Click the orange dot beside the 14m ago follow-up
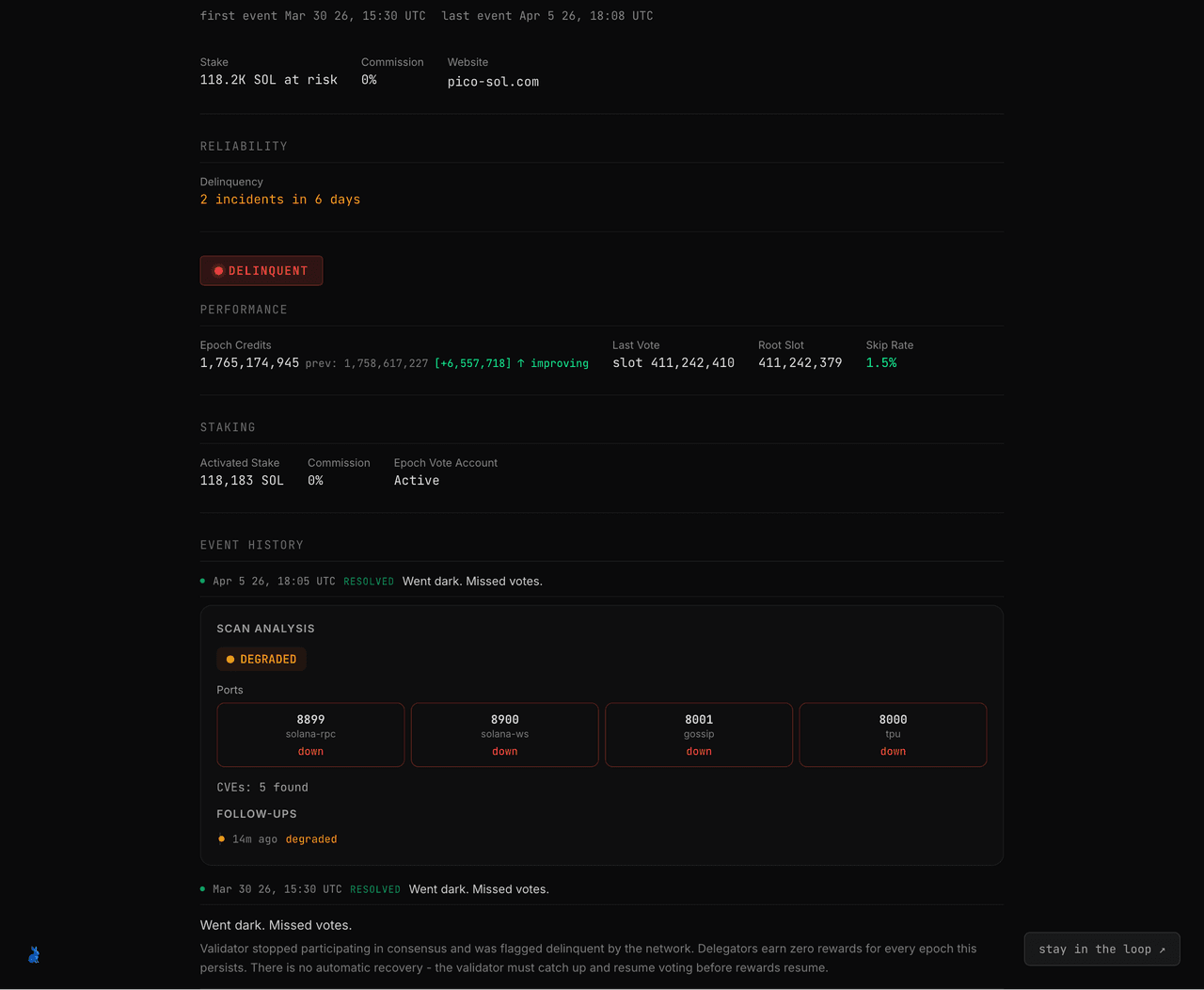1204x990 pixels. click(x=221, y=839)
